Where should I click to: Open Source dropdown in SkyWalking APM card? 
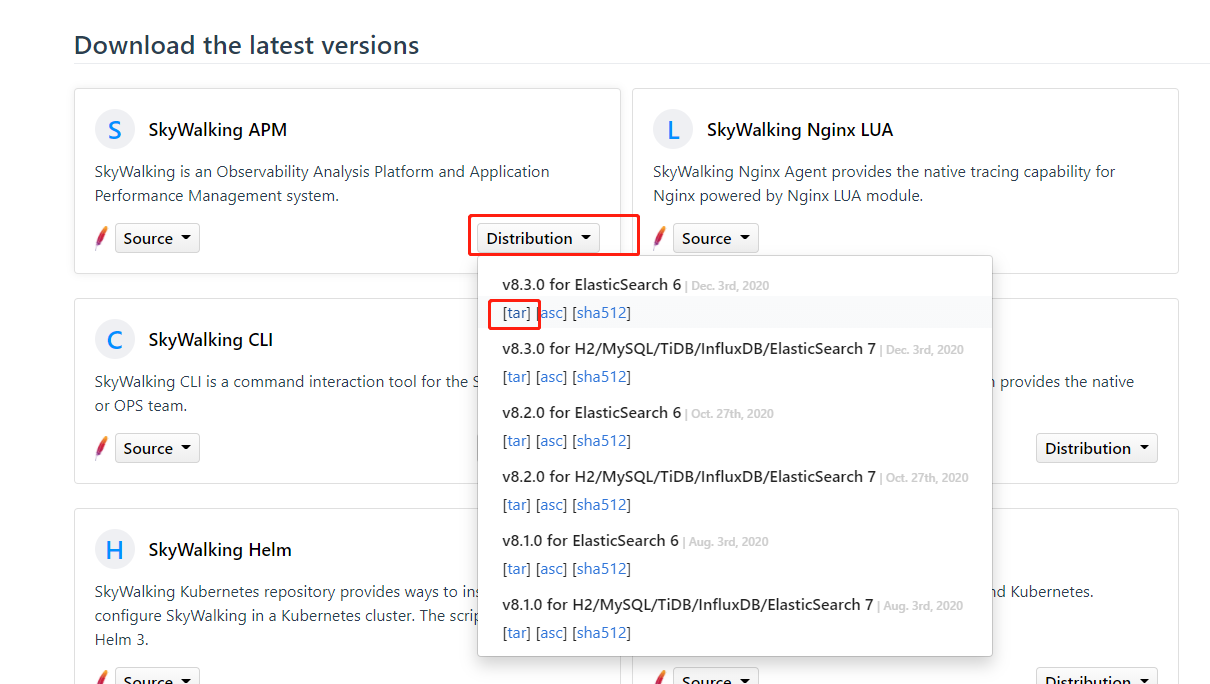pos(157,238)
